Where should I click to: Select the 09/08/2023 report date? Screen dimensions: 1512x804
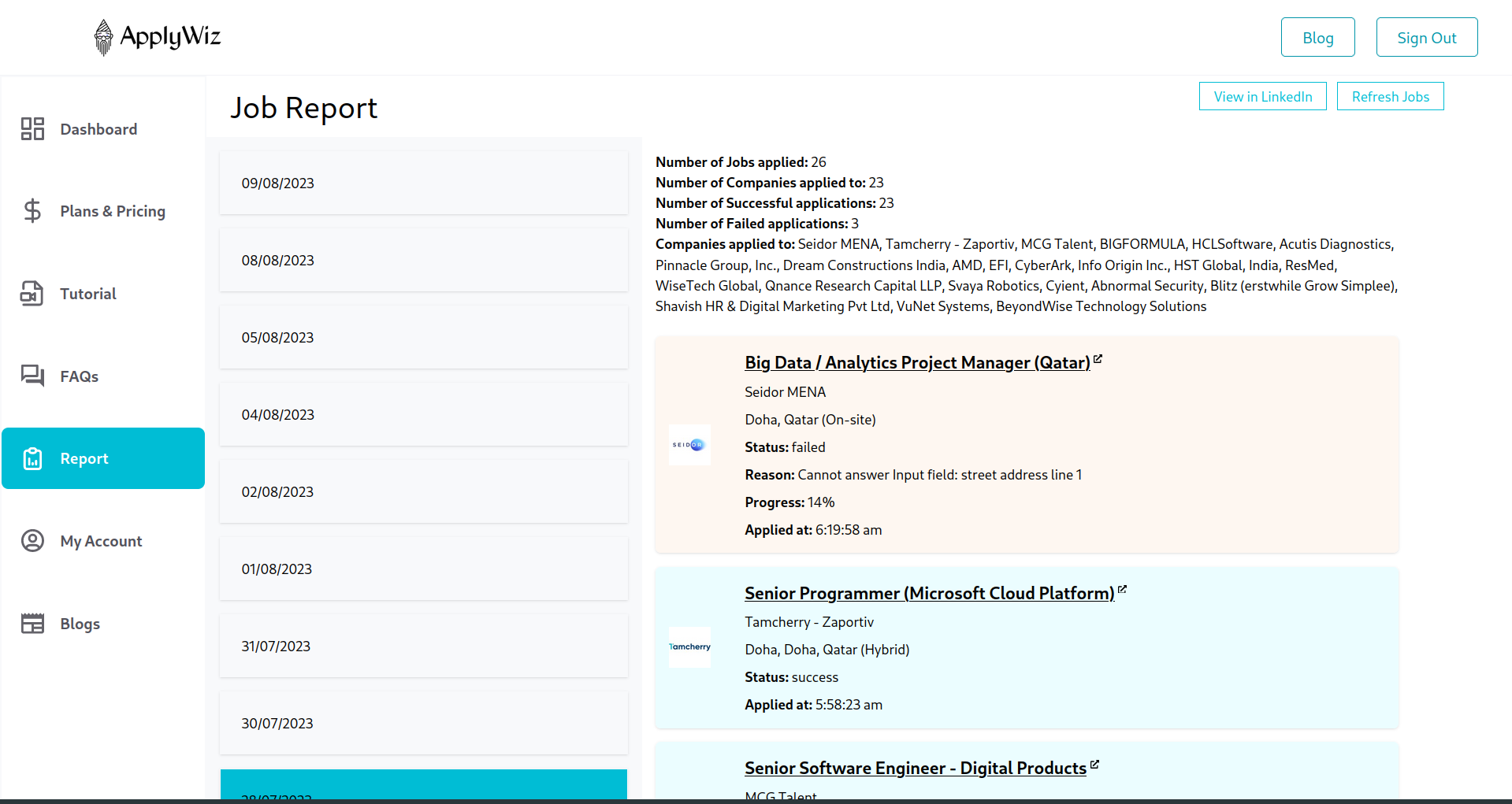click(424, 183)
